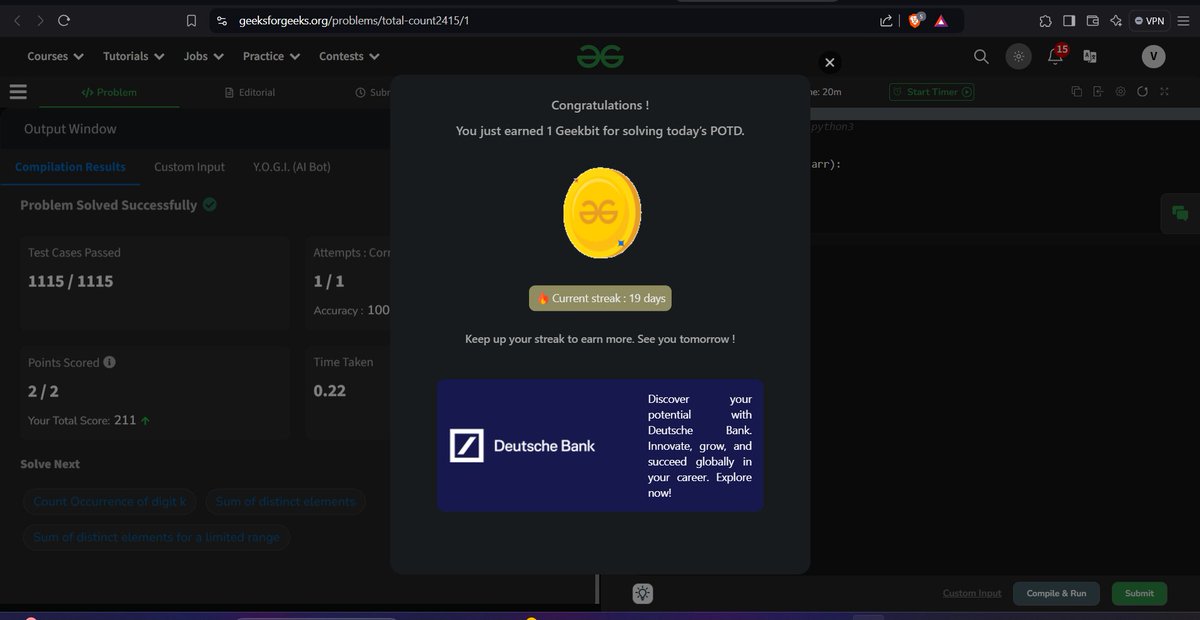1200x620 pixels.
Task: Click the 1115 / 1115 test cases value
Action: pos(70,281)
